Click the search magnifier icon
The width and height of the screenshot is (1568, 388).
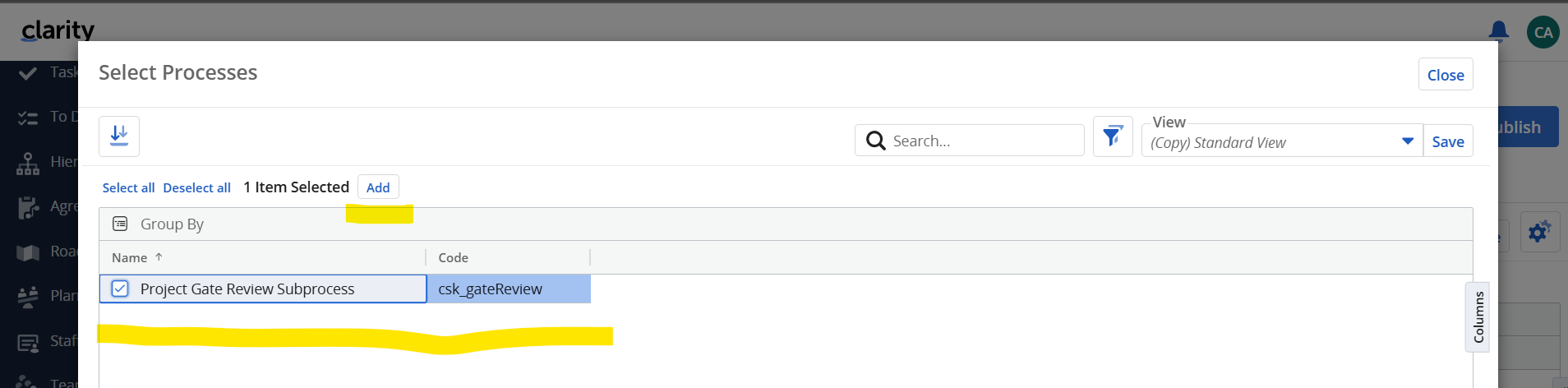pos(876,141)
